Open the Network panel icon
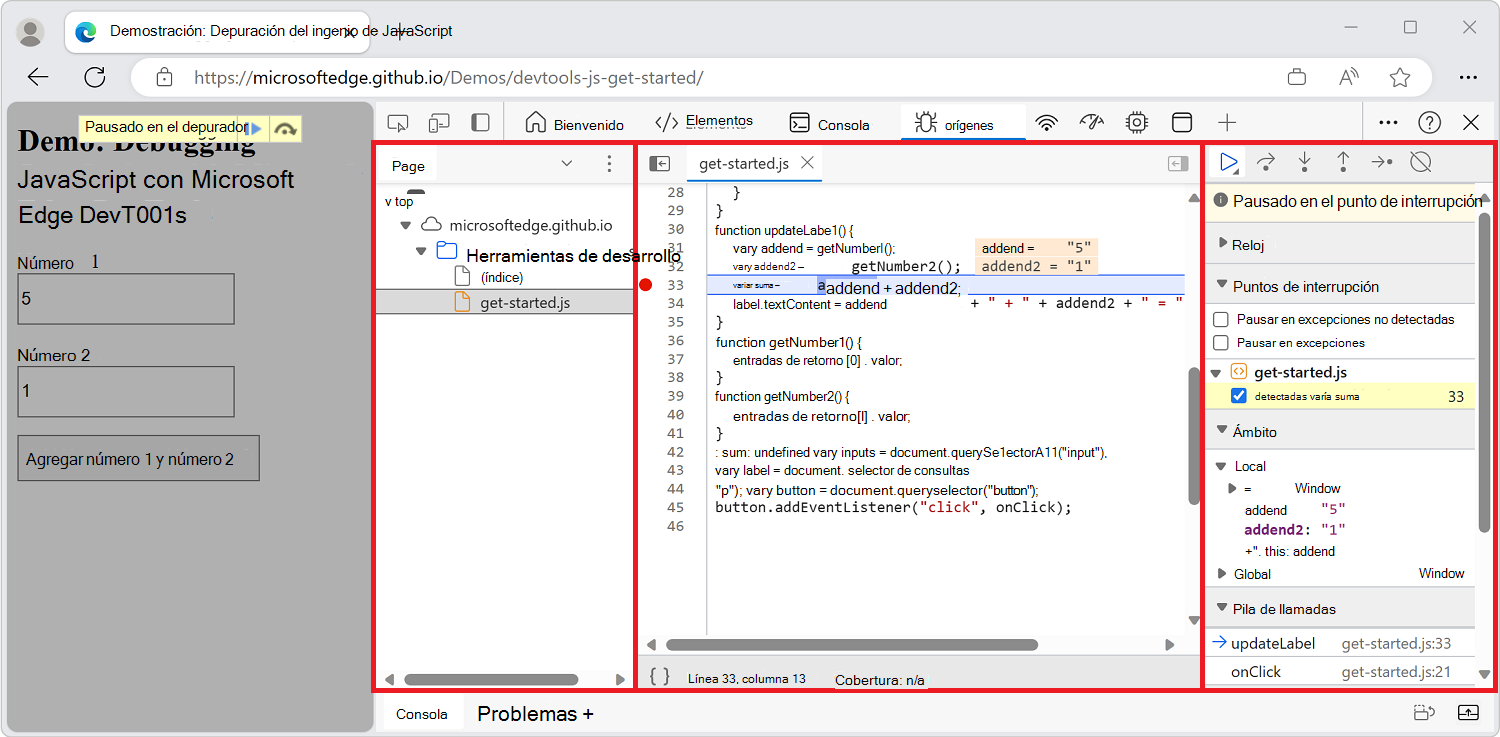 (1046, 121)
